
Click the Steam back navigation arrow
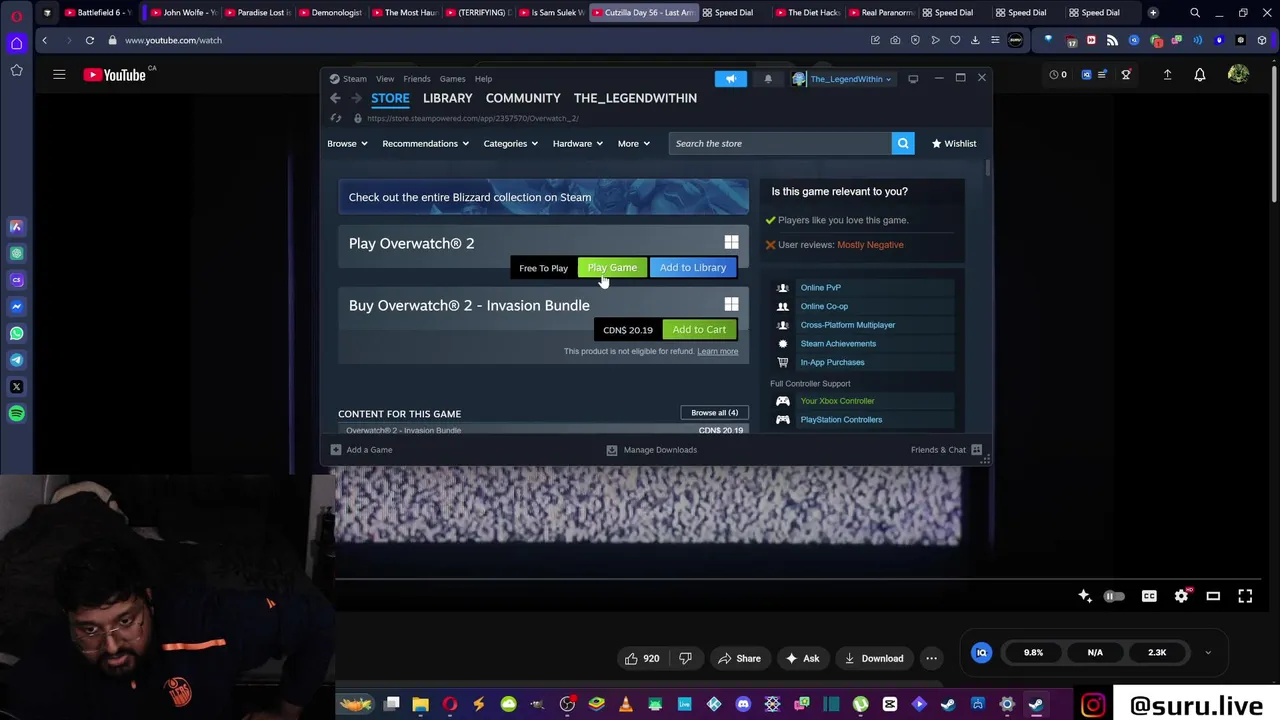point(335,98)
